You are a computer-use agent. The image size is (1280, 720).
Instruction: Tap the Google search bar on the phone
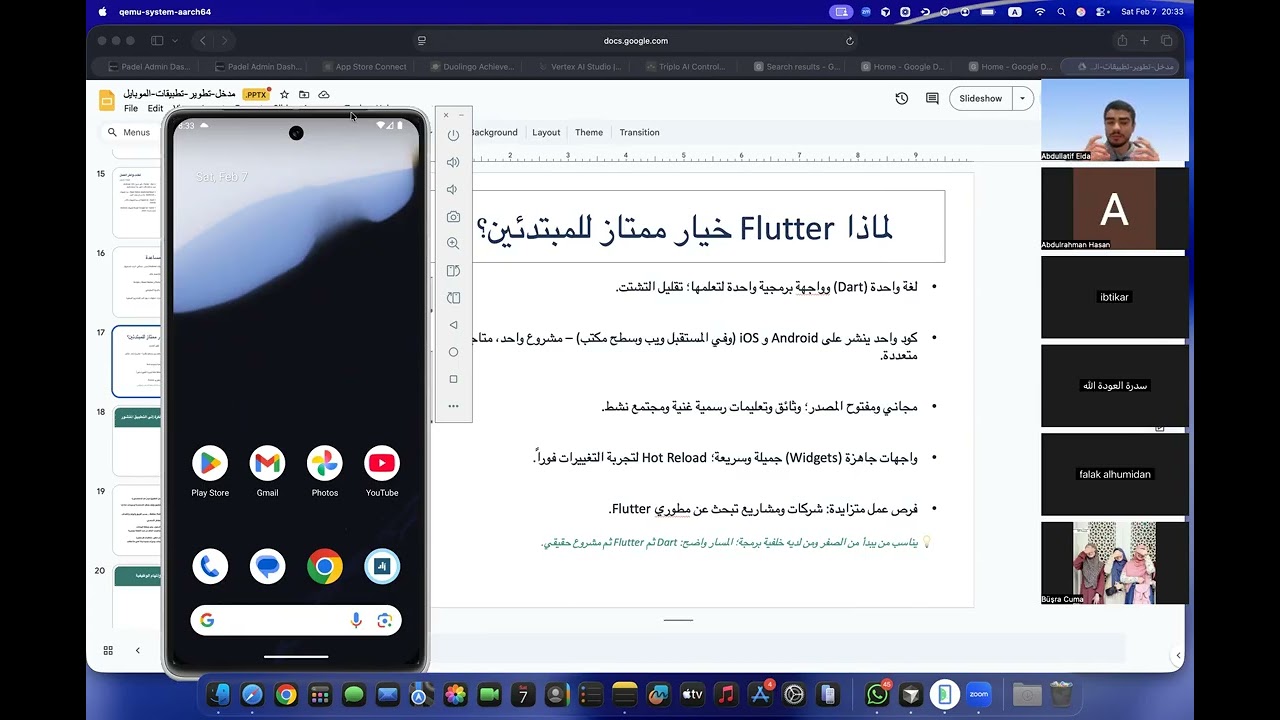[x=296, y=620]
